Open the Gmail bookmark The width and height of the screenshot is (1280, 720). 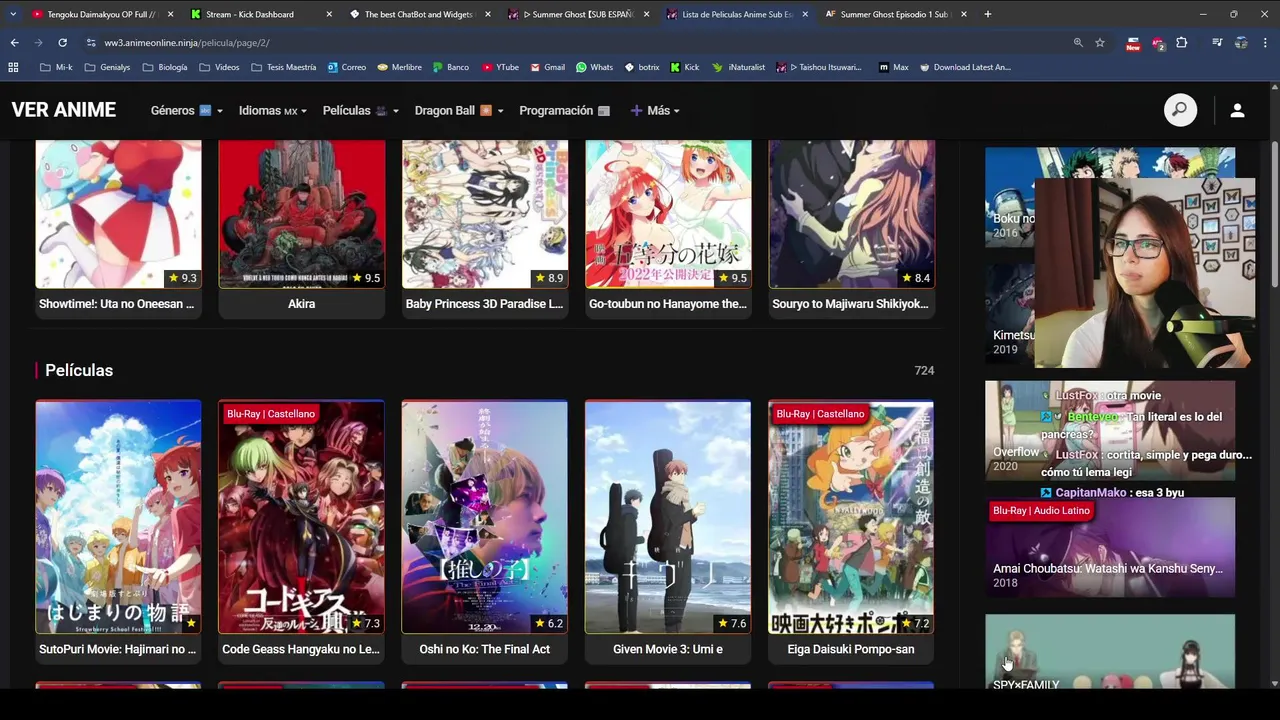[x=547, y=67]
